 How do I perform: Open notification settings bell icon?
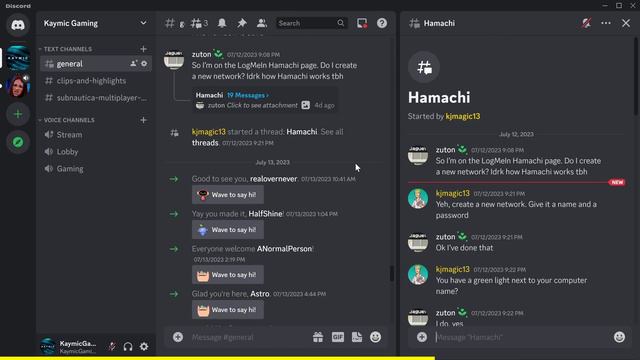[222, 23]
